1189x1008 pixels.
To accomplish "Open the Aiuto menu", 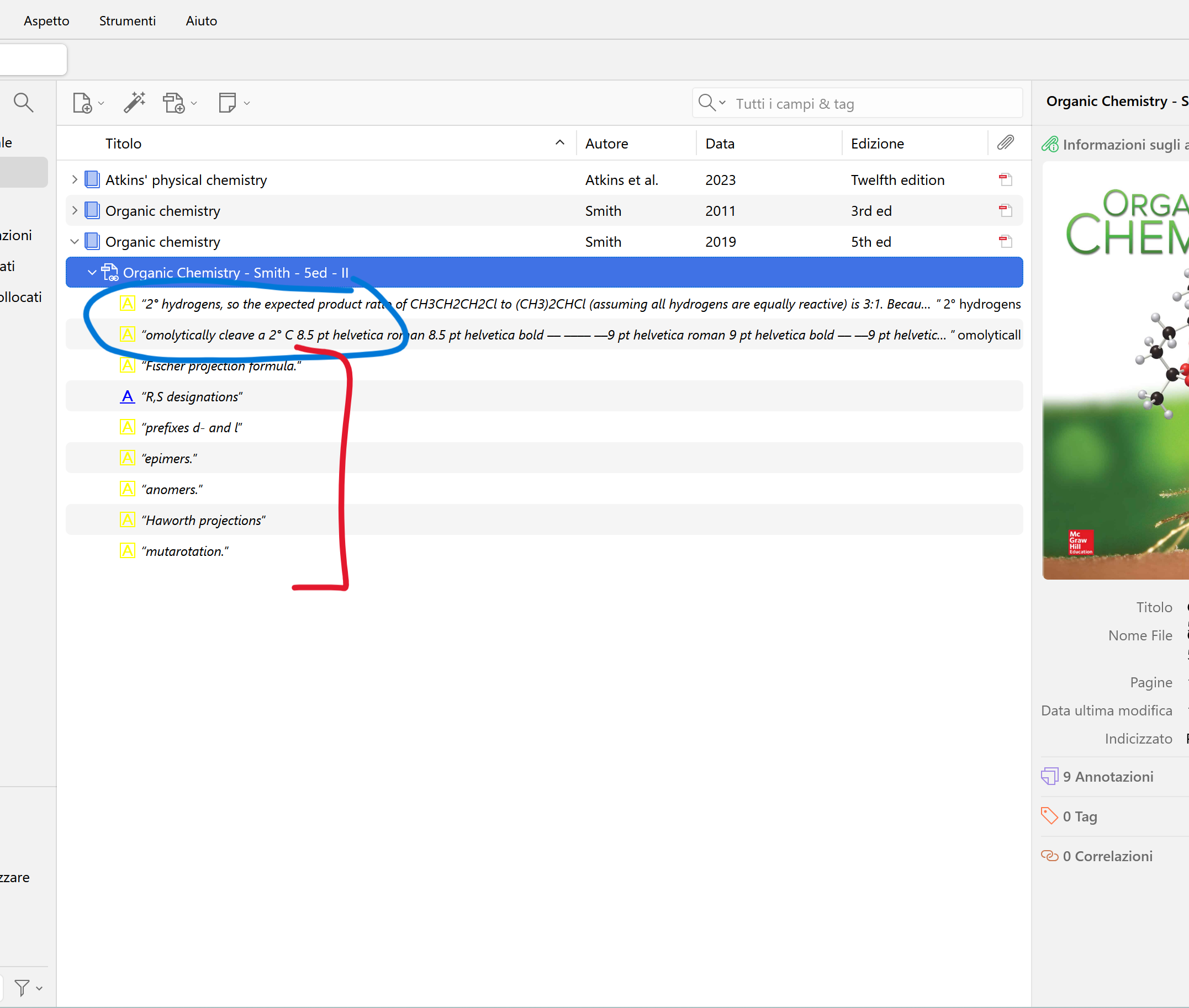I will coord(201,20).
